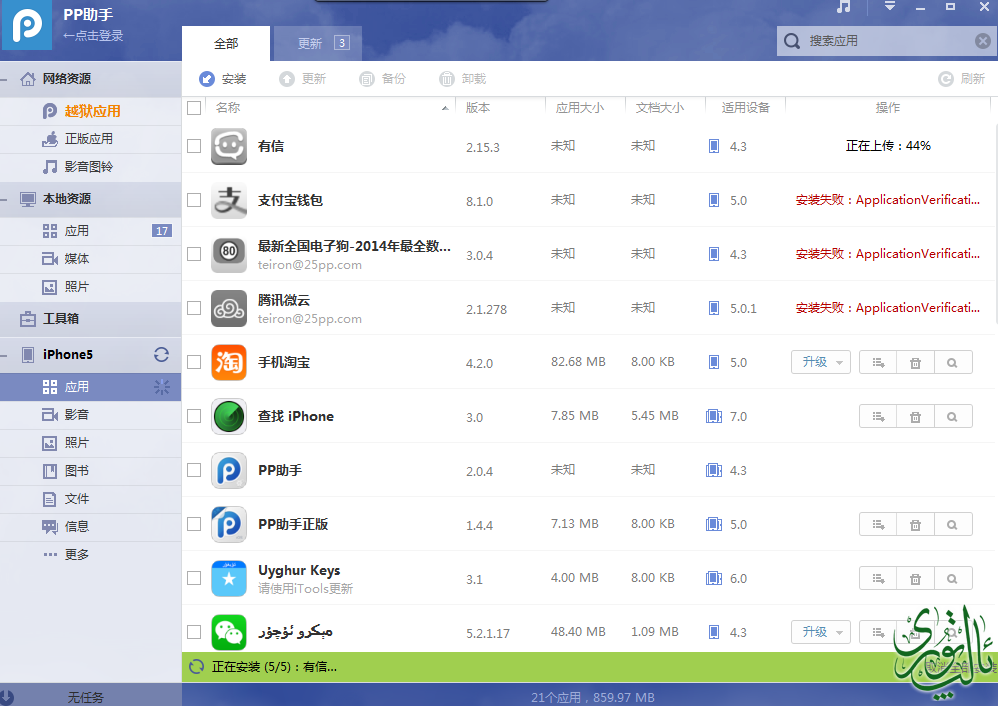Click the Uyghur Keys trash icon

pos(915,579)
